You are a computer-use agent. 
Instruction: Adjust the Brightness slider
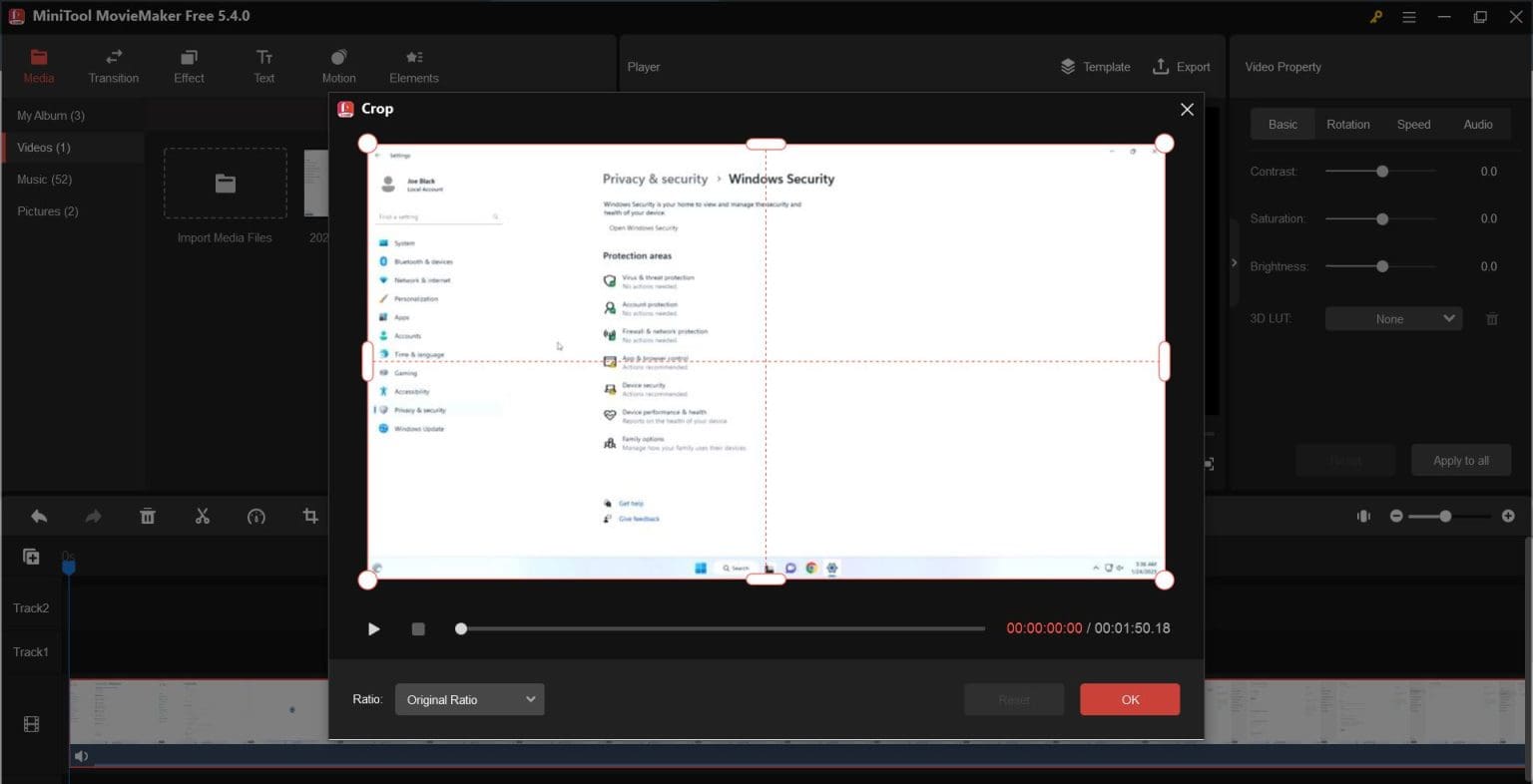point(1381,266)
